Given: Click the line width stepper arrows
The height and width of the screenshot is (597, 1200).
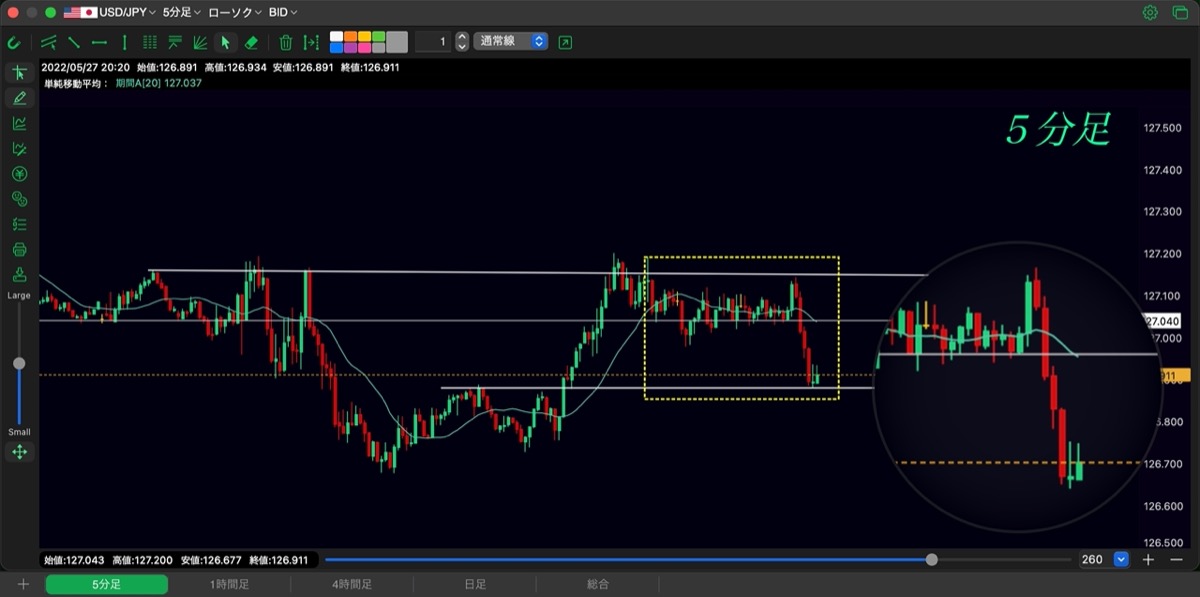Looking at the screenshot, I should tap(462, 42).
